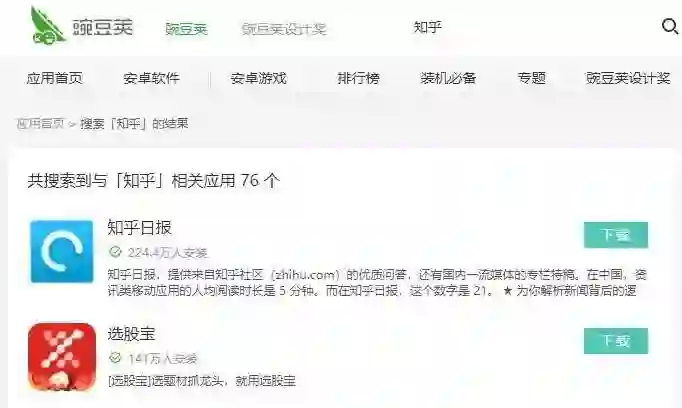Open the 豌豆荚设计奖 top header tab
The height and width of the screenshot is (408, 682).
click(284, 29)
